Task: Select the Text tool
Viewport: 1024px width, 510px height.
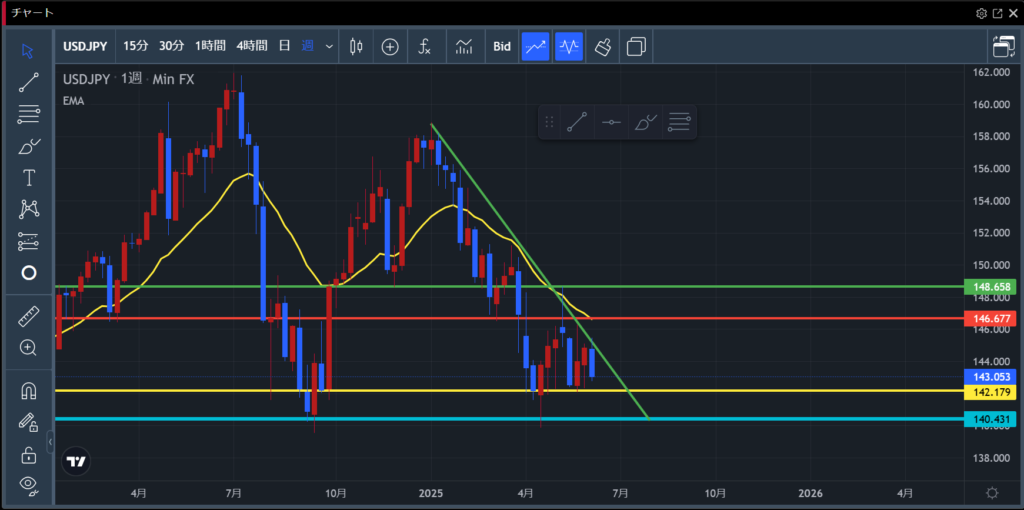Action: click(x=28, y=178)
